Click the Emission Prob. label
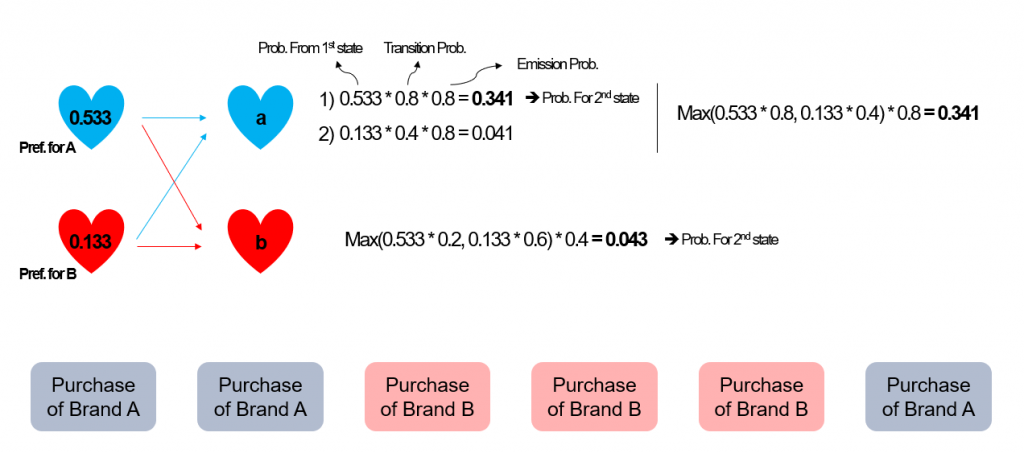Viewport: 1024px width, 453px height. click(x=558, y=65)
